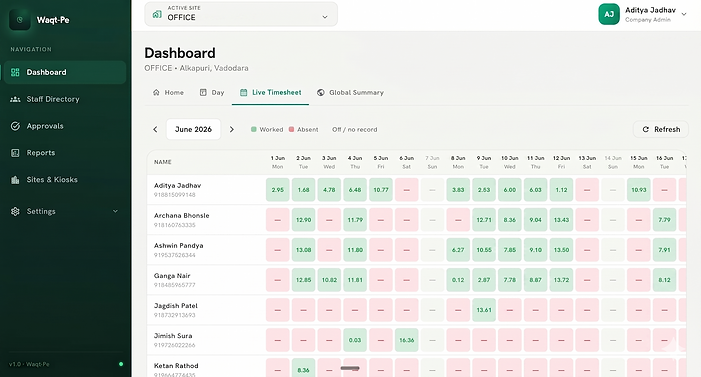Image resolution: width=701 pixels, height=377 pixels.
Task: Go to Approvals section
Action: [65, 126]
